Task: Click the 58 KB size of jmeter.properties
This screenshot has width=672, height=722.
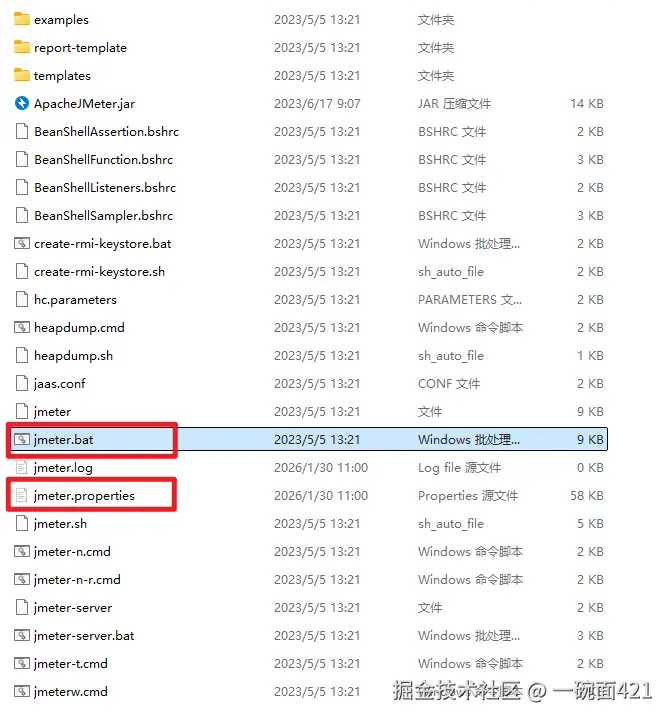Action: 587,496
